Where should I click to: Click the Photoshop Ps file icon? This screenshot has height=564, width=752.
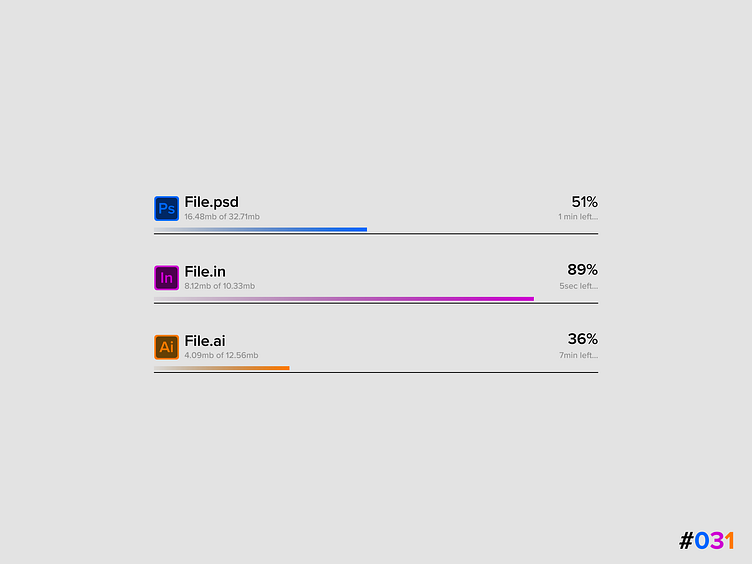tap(166, 209)
